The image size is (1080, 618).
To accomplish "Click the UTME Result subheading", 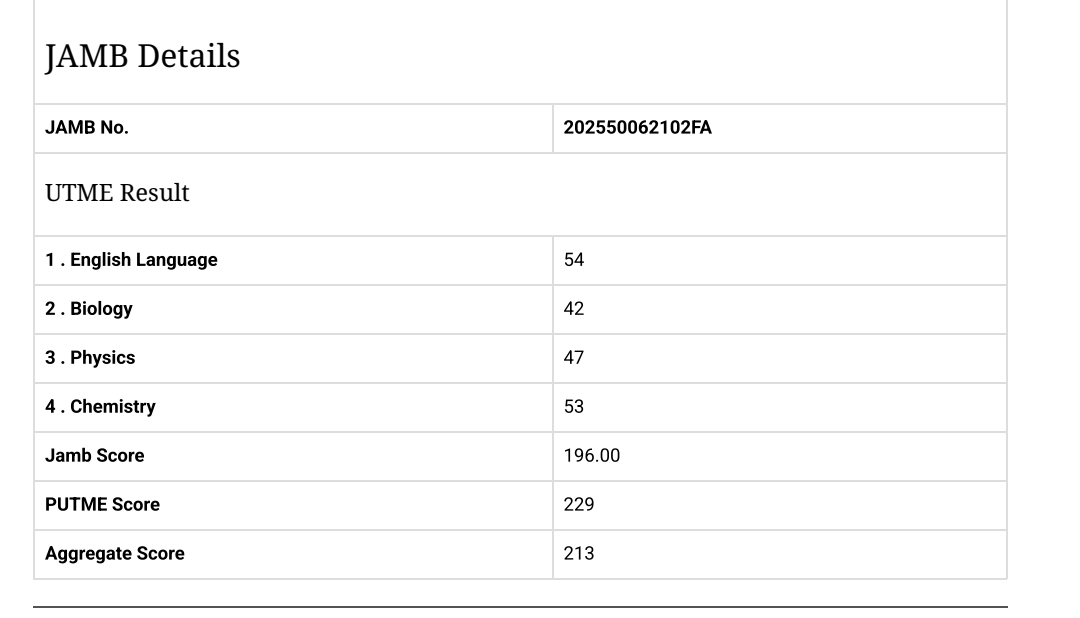I will [x=117, y=193].
